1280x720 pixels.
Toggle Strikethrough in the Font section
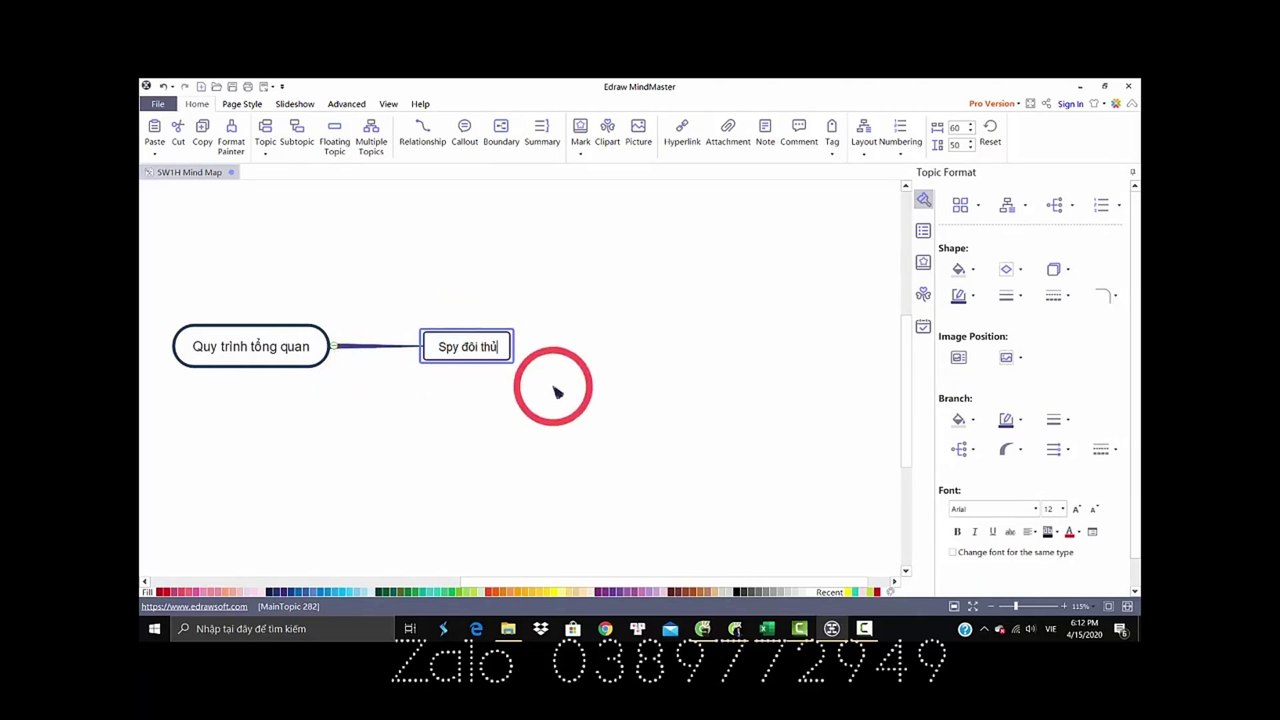click(x=1010, y=532)
